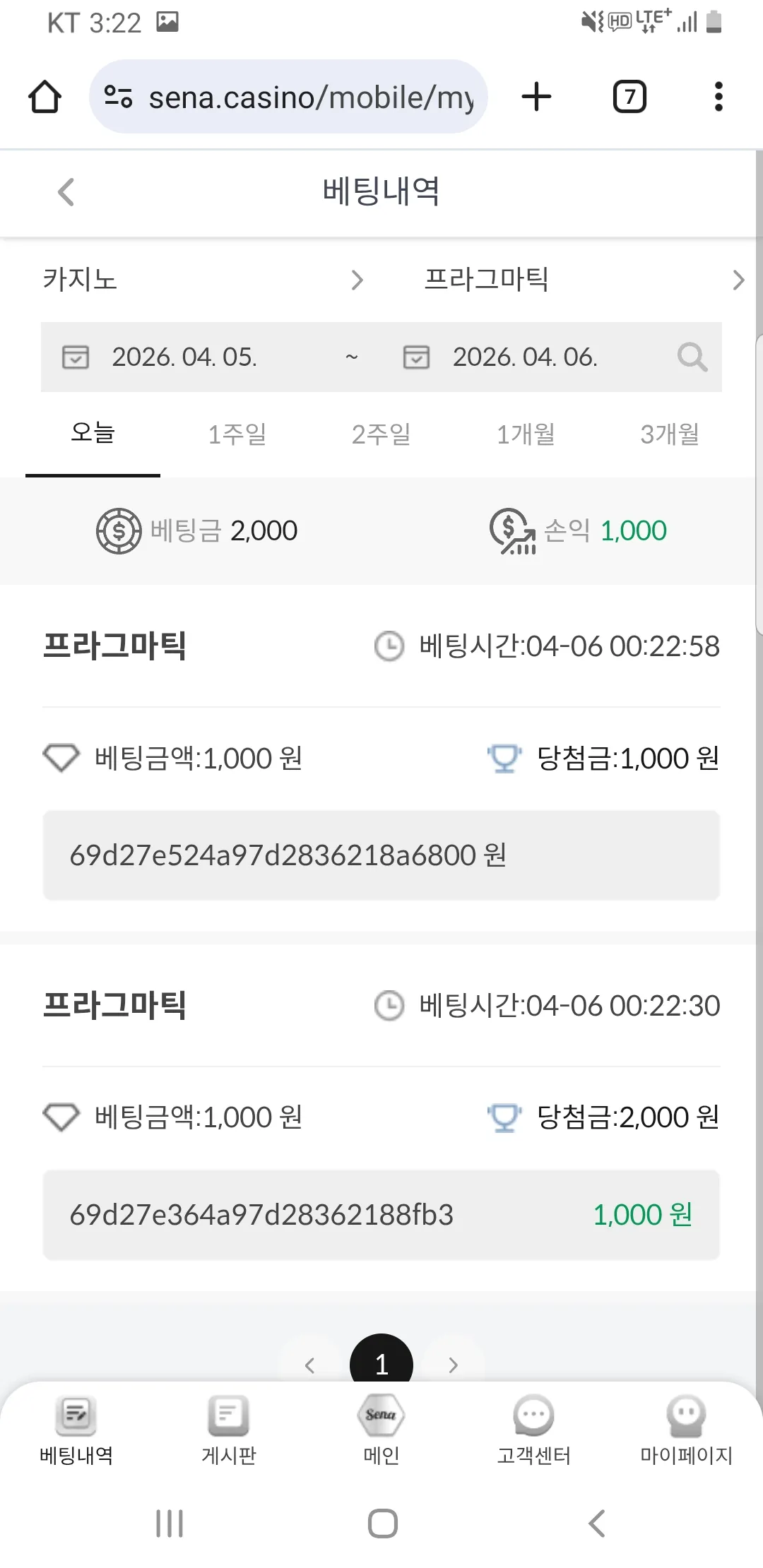The width and height of the screenshot is (763, 1568).
Task: Tap the next page arrow in the pagination
Action: pos(454,1365)
